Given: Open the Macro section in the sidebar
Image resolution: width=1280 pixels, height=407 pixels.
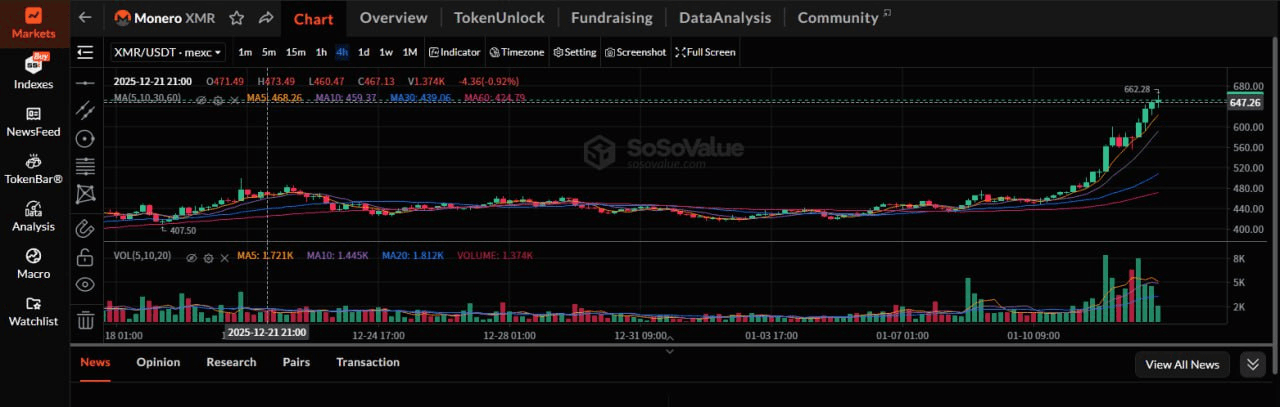Looking at the screenshot, I should (34, 263).
